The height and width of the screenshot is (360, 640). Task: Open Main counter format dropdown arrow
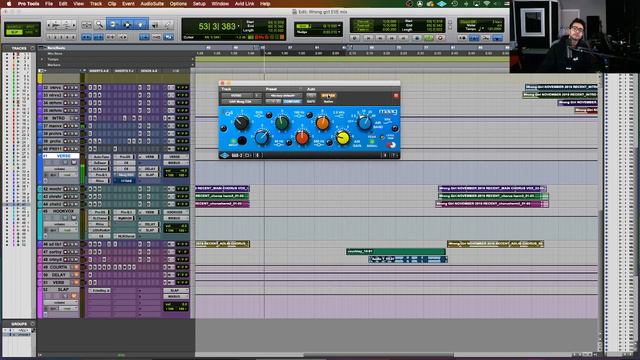tap(239, 26)
